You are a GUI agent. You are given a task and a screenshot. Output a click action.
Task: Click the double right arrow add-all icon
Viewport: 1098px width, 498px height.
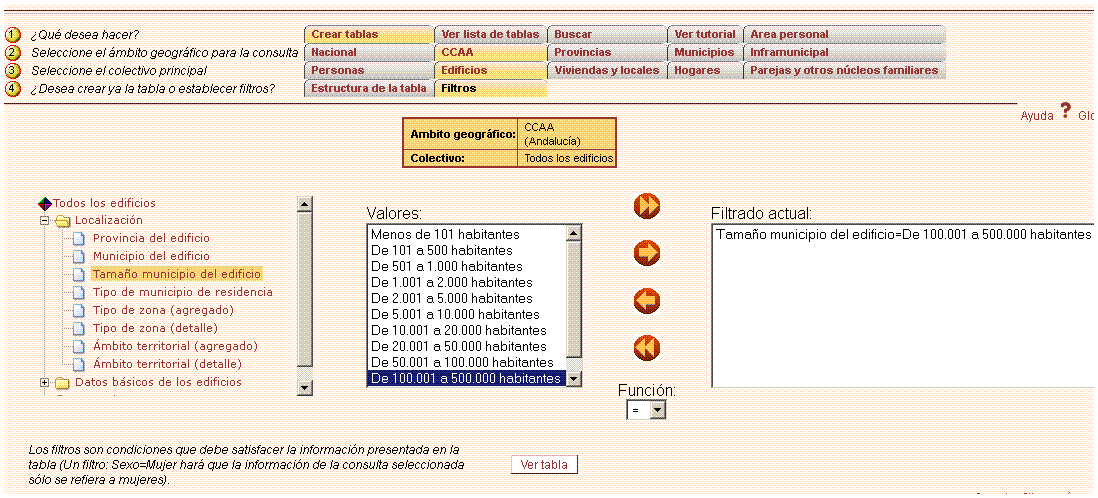(646, 206)
